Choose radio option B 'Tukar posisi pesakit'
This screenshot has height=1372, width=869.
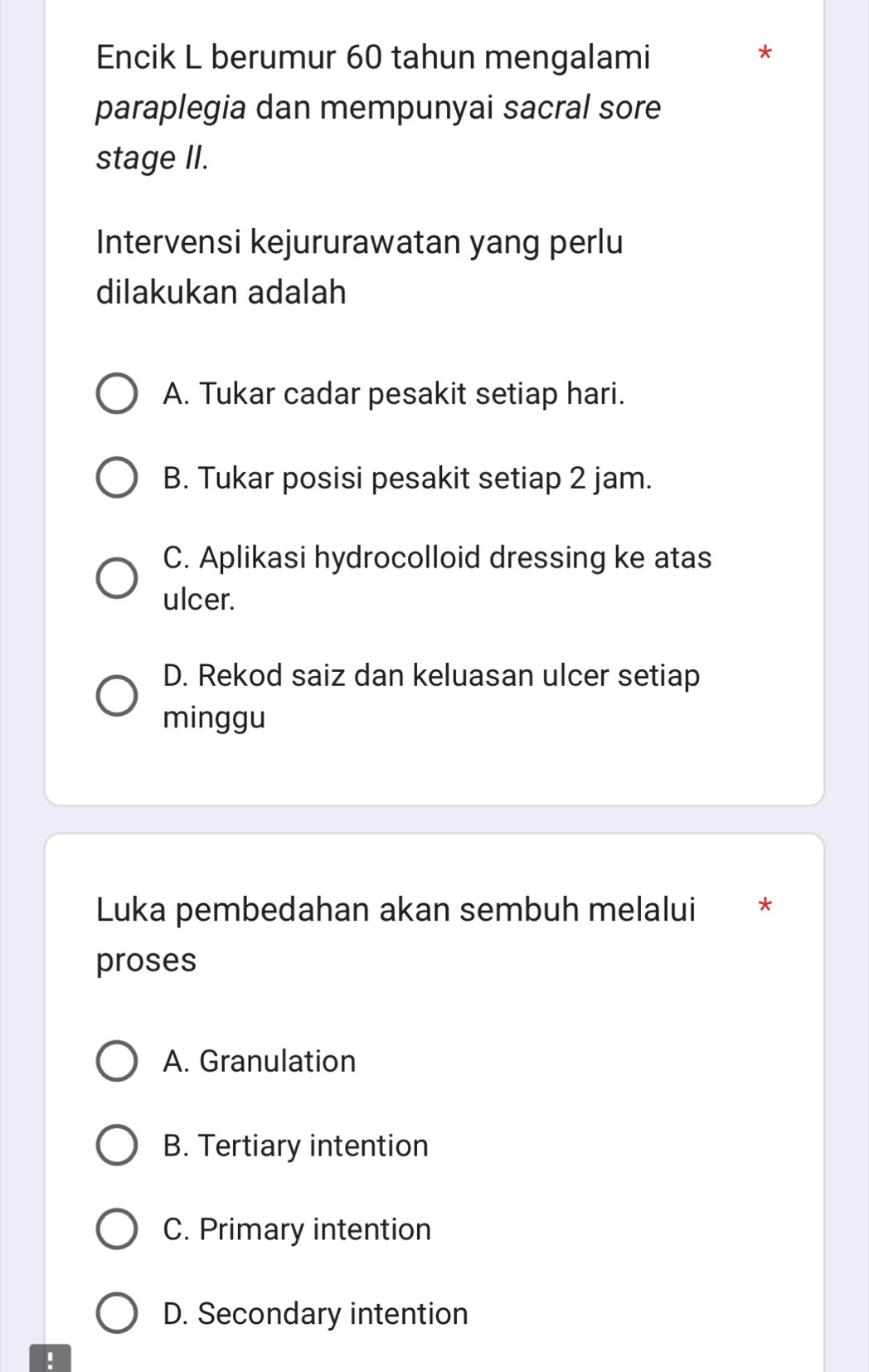(x=117, y=478)
